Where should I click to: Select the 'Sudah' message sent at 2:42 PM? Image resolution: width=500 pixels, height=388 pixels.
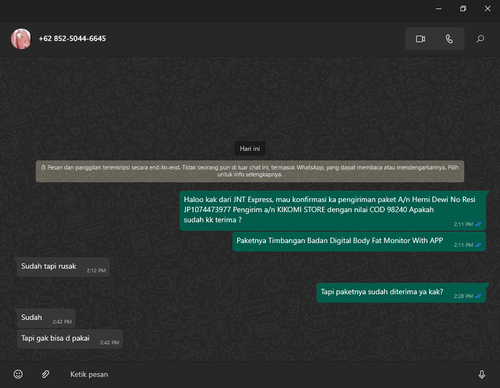pos(46,318)
